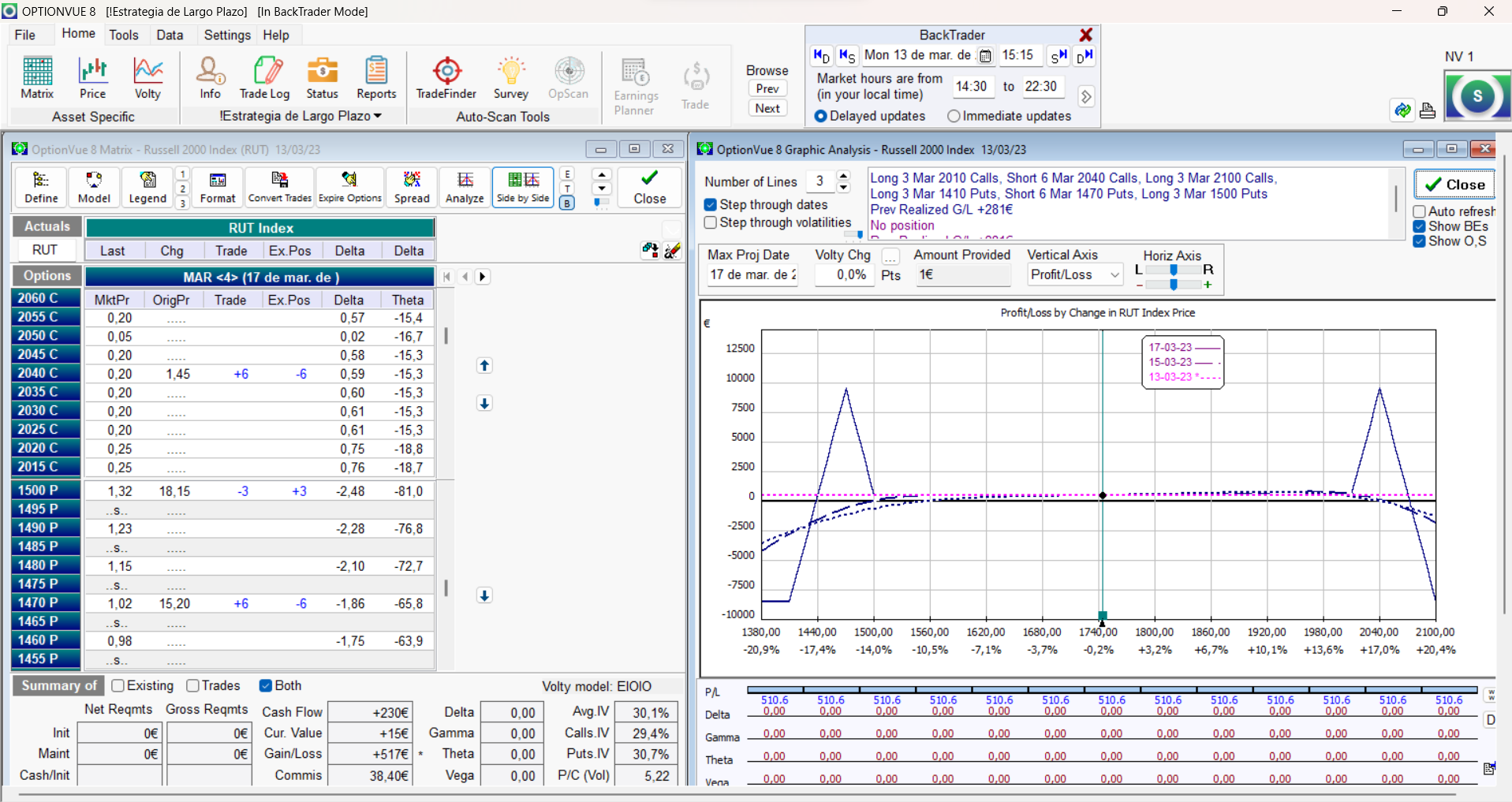
Task: Toggle Show BEs checkbox
Action: [1419, 226]
